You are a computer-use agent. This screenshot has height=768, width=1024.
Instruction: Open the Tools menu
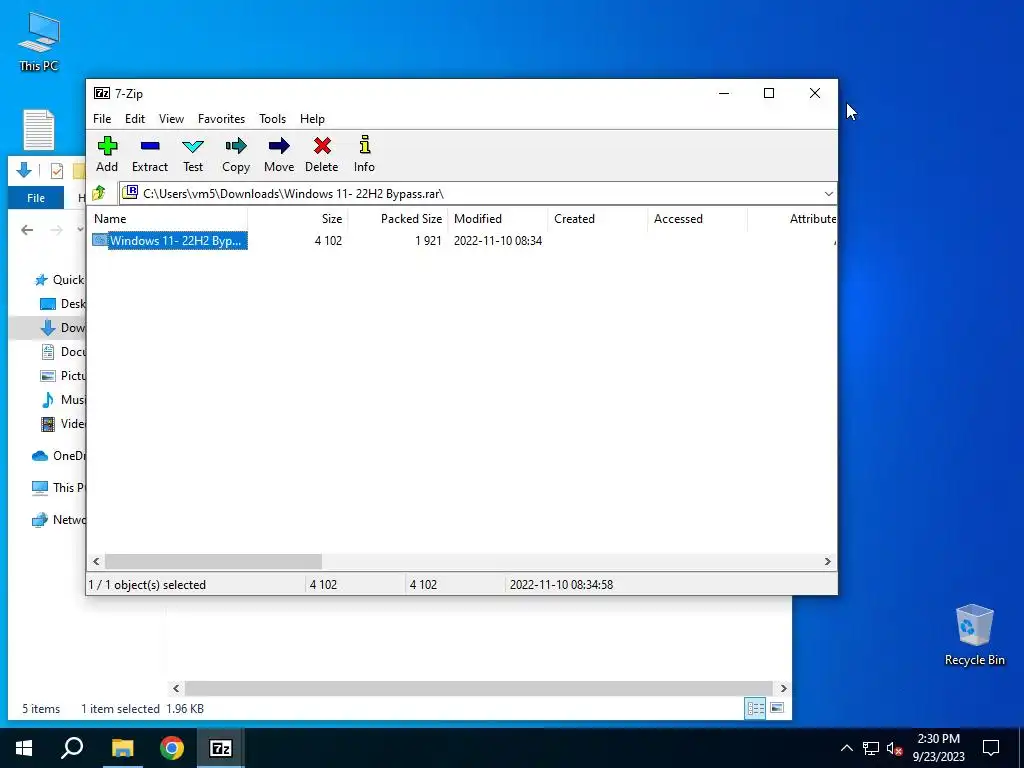pos(272,119)
